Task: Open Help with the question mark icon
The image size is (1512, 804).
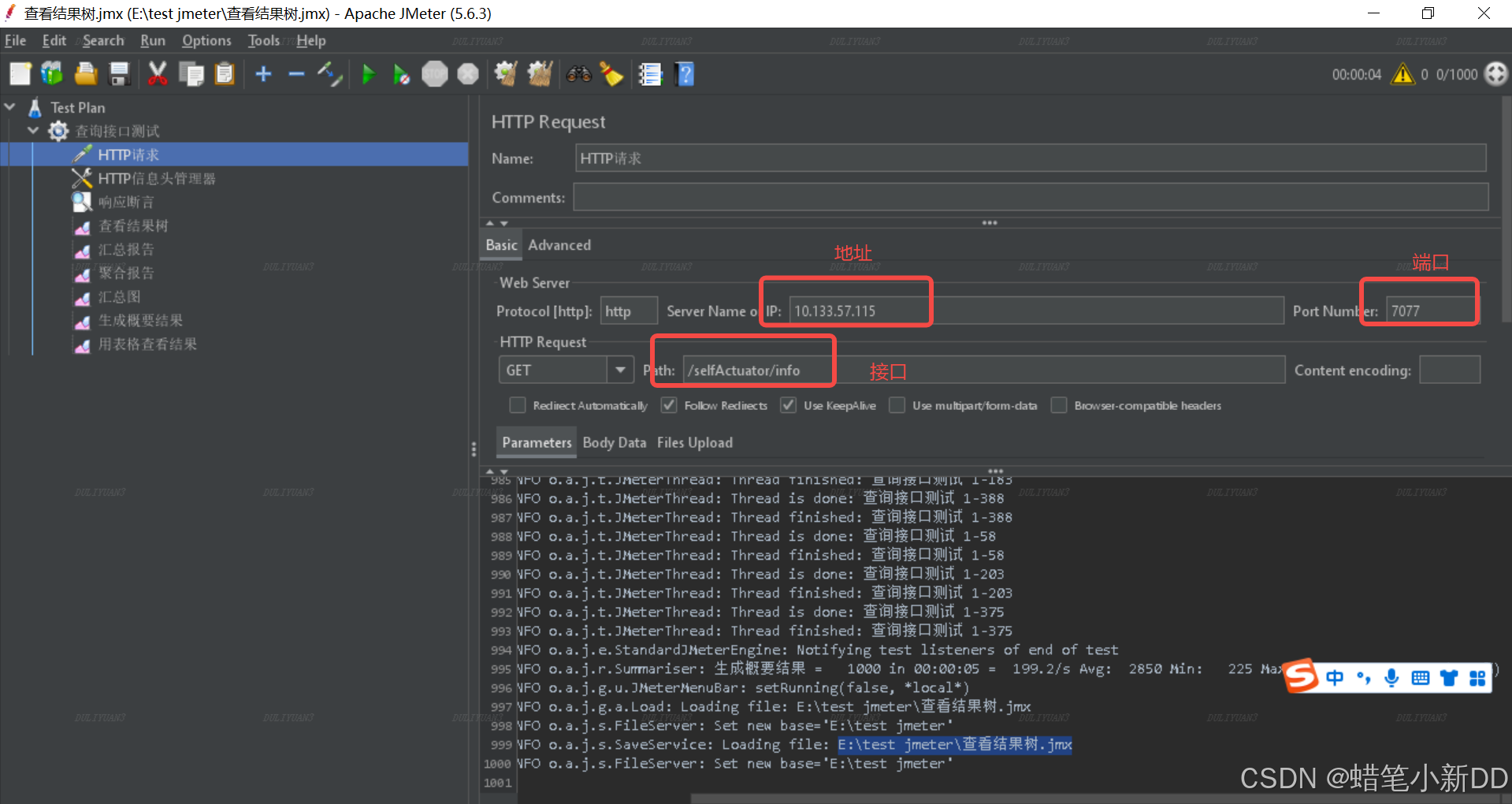Action: point(685,74)
